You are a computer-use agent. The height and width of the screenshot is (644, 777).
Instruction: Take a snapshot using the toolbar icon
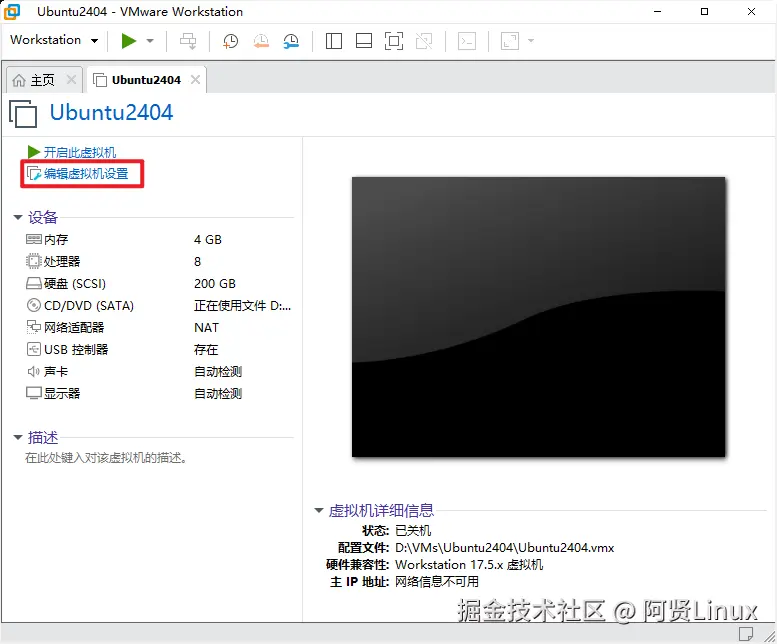pos(230,41)
